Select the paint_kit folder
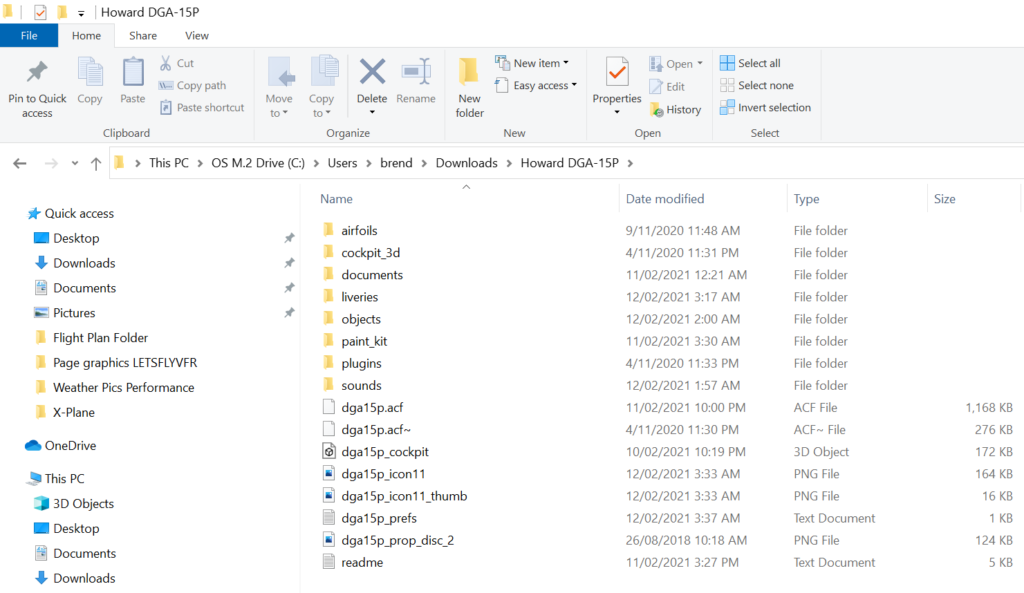Screen dimensions: 1024x593 coord(364,342)
